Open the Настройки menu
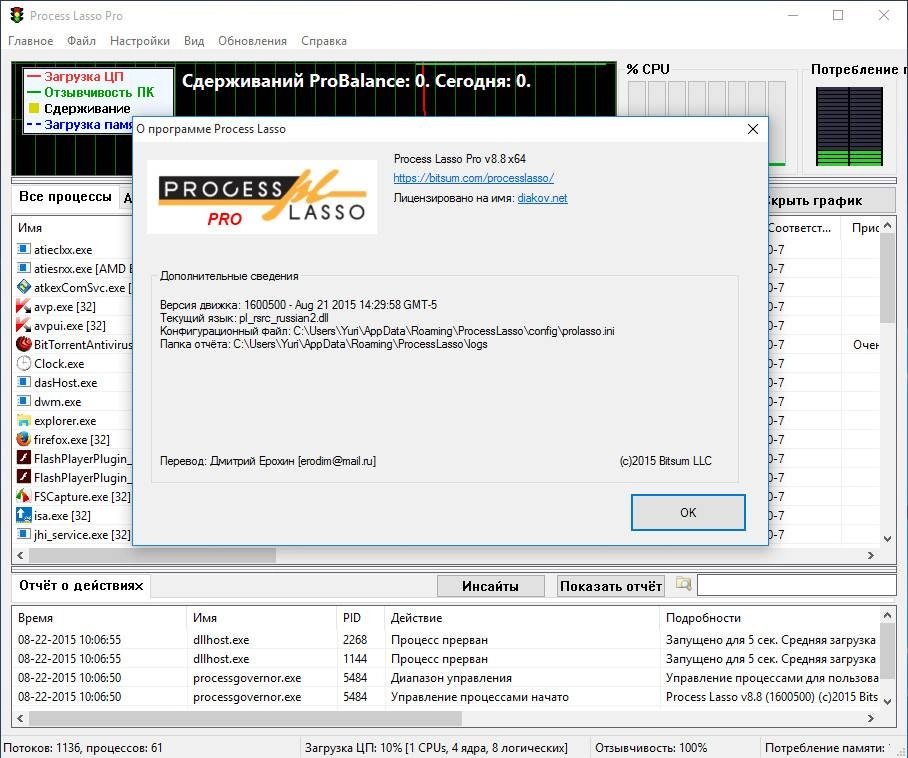This screenshot has height=758, width=908. 140,41
